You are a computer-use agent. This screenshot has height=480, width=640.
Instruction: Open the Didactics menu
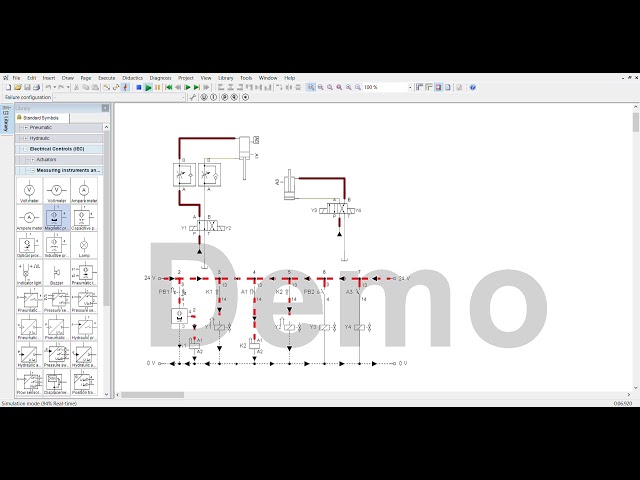click(133, 78)
